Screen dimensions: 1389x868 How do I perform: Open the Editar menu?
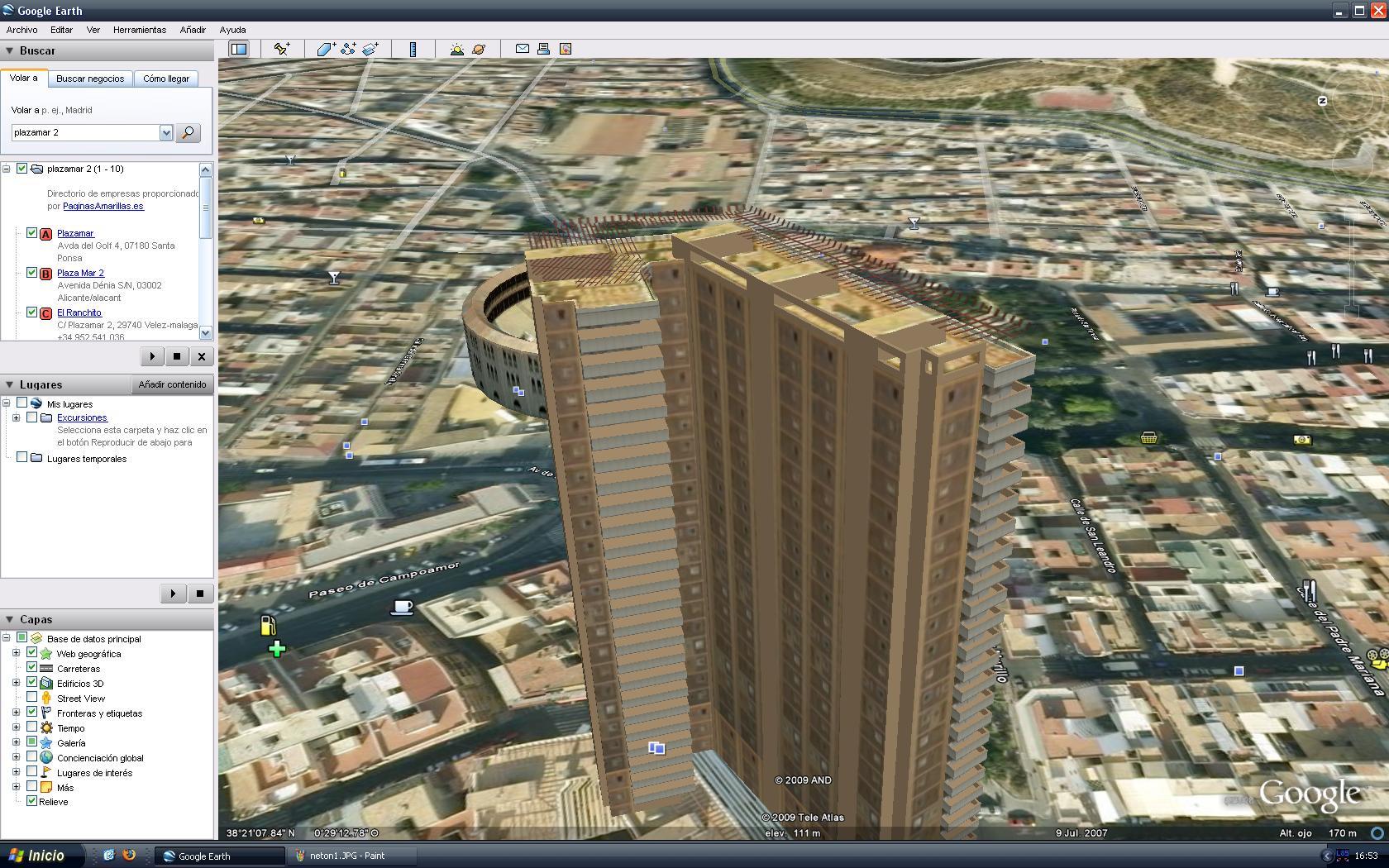[x=61, y=30]
